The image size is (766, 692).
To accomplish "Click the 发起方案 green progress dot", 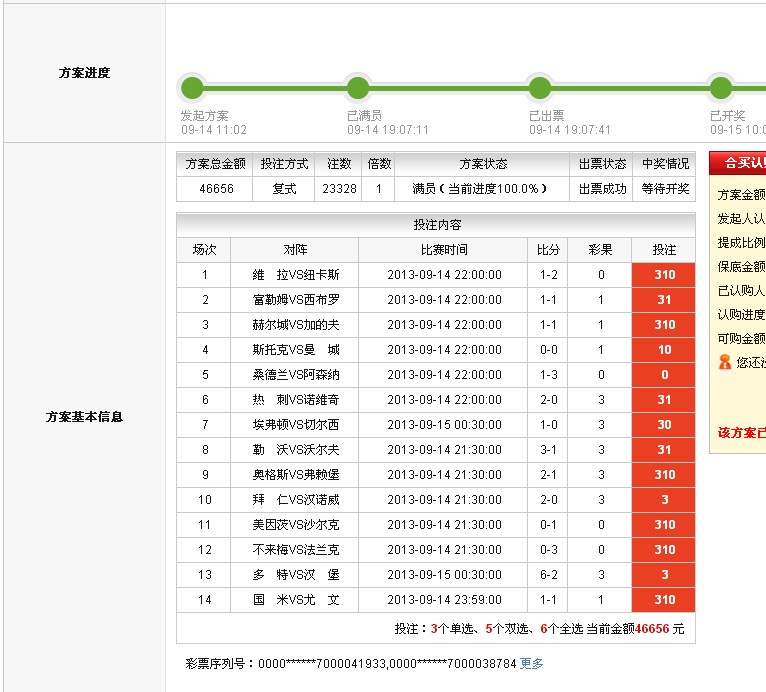I will click(192, 87).
